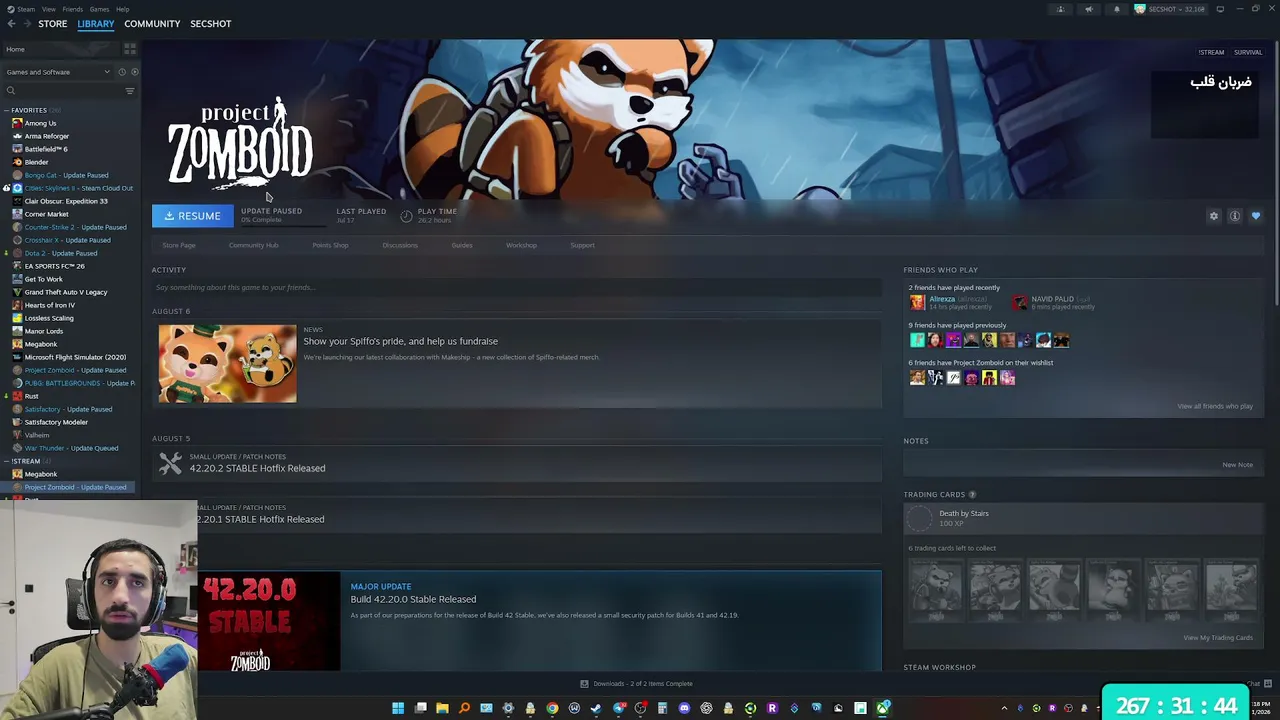
Task: Sort library by recent activity clock icon
Action: coord(122,72)
